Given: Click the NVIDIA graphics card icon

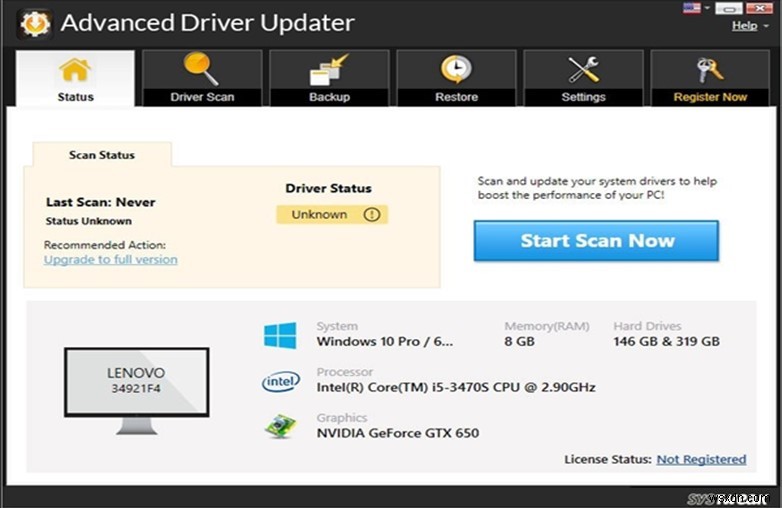Looking at the screenshot, I should point(280,426).
